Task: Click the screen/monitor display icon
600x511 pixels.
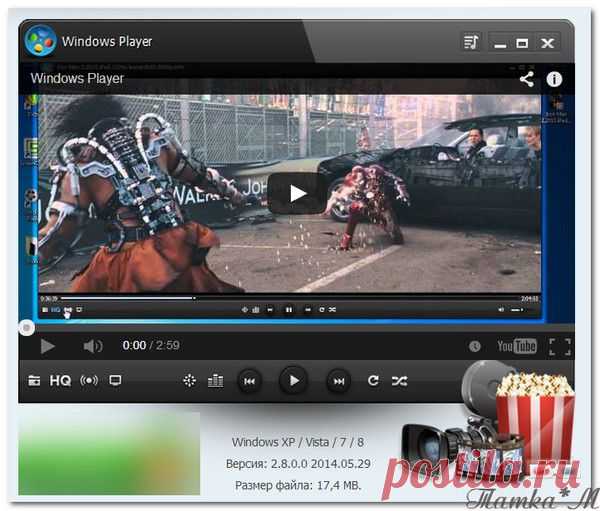Action: coord(115,380)
